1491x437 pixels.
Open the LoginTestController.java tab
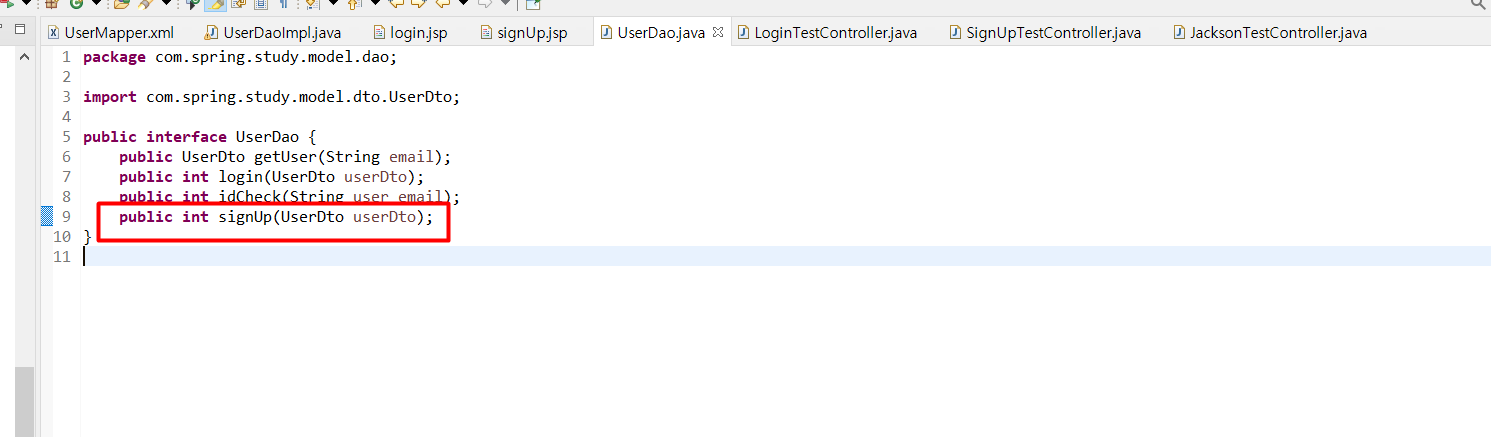click(826, 33)
